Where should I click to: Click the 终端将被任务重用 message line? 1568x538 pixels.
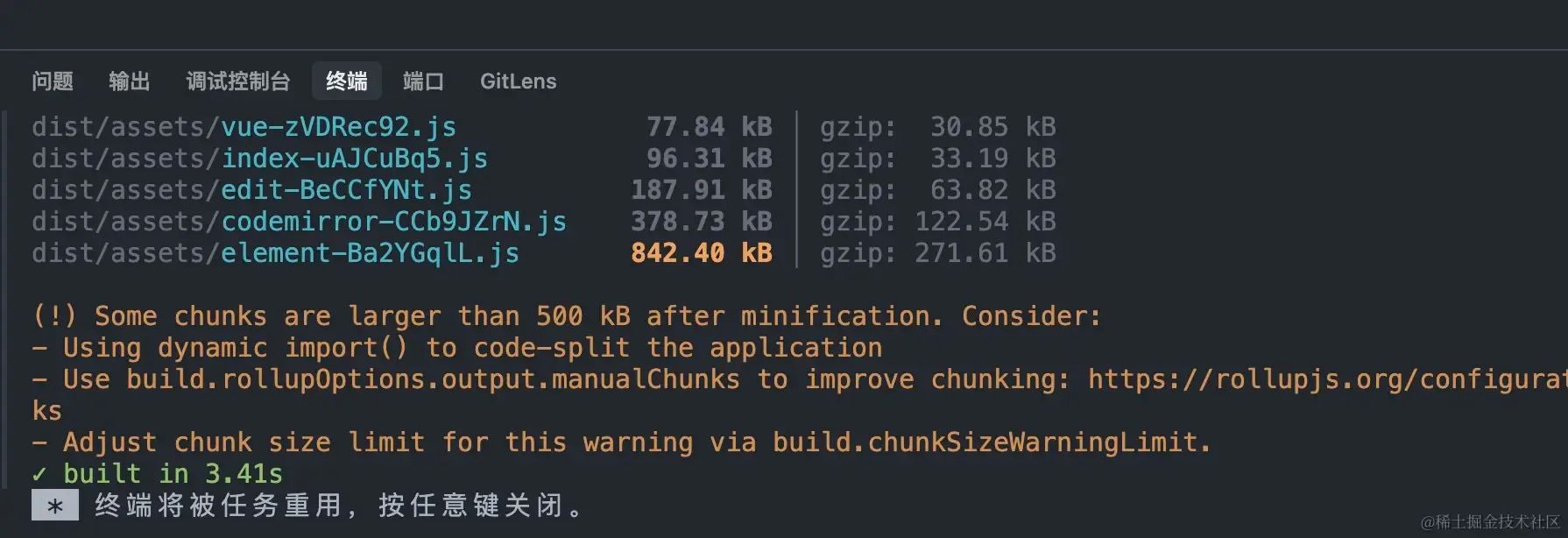pos(339,506)
